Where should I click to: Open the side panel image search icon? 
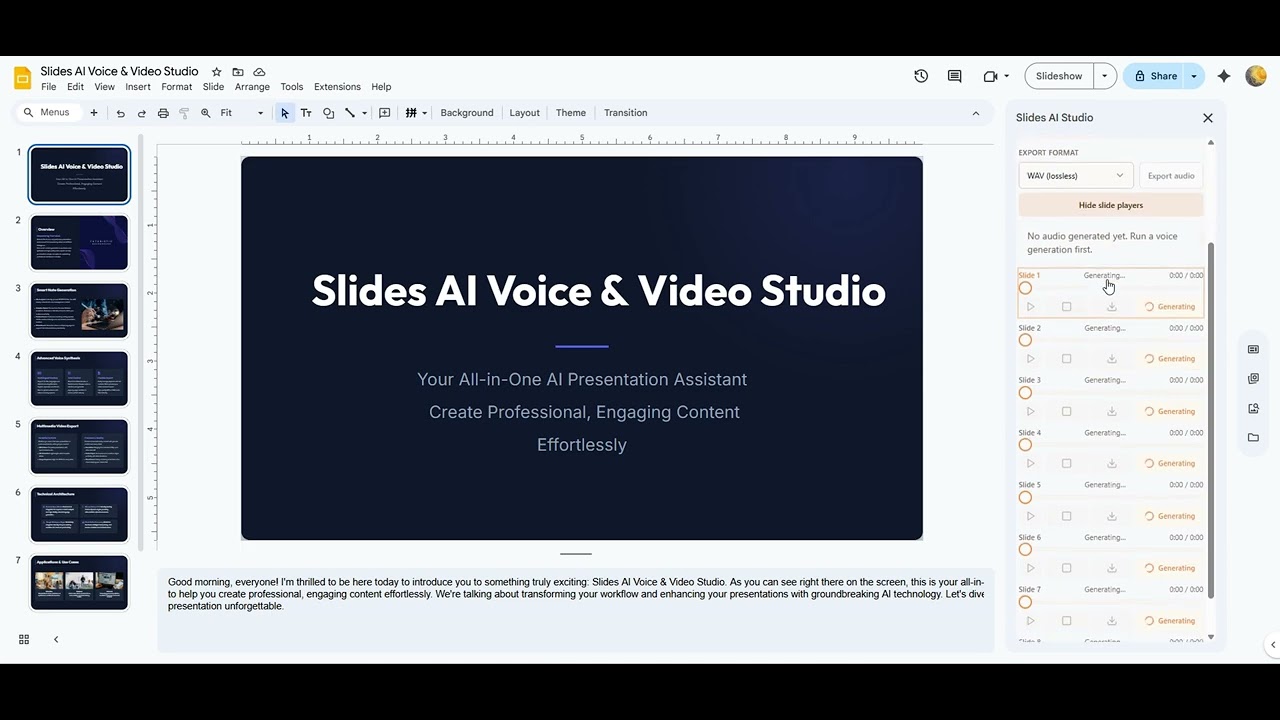tap(1253, 408)
